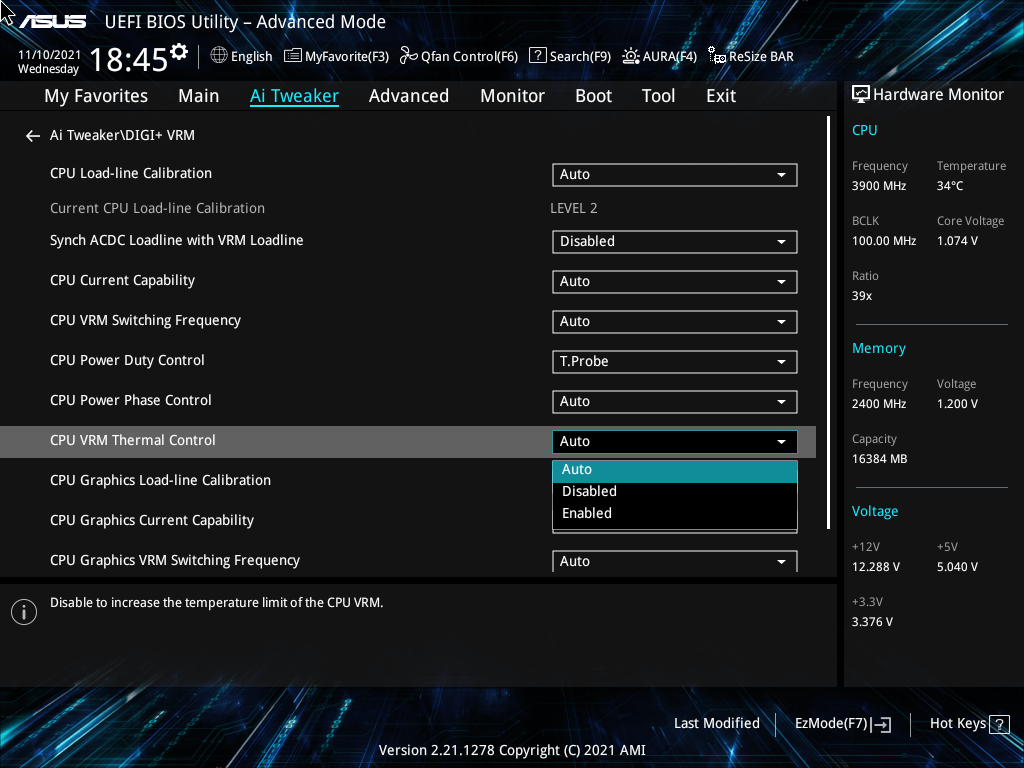The image size is (1024, 768).
Task: Click the info icon beside help text
Action: click(24, 612)
